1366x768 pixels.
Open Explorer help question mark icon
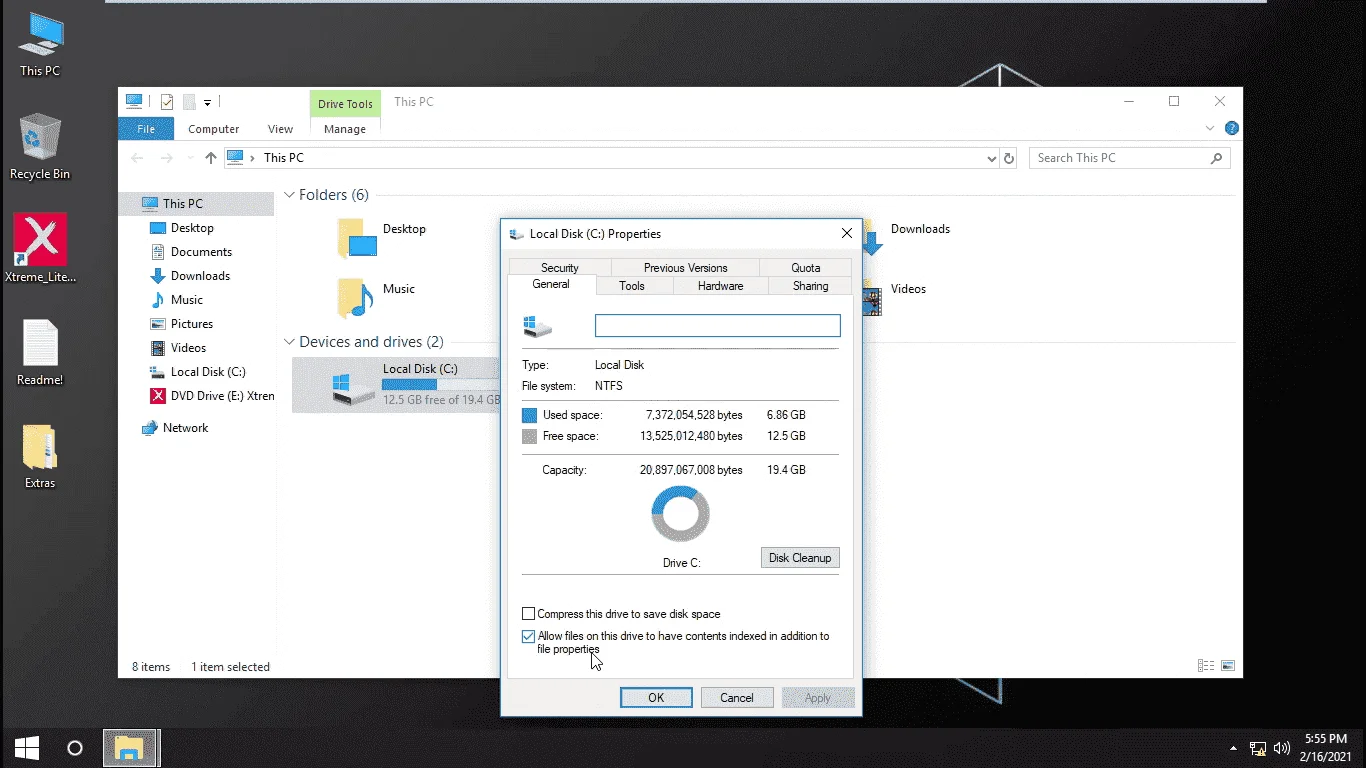tap(1232, 128)
